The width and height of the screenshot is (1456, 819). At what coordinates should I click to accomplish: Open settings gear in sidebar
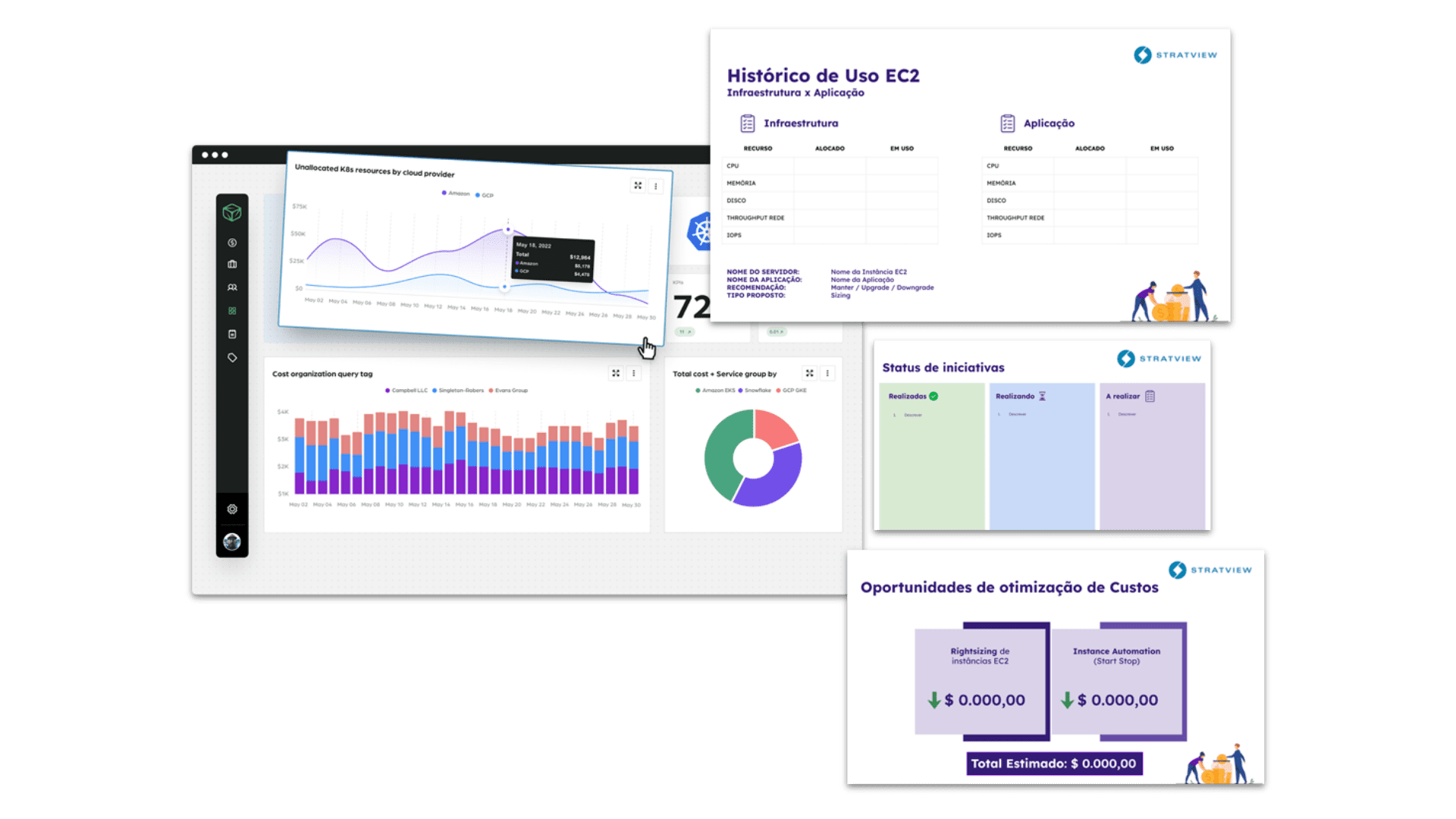pos(232,509)
